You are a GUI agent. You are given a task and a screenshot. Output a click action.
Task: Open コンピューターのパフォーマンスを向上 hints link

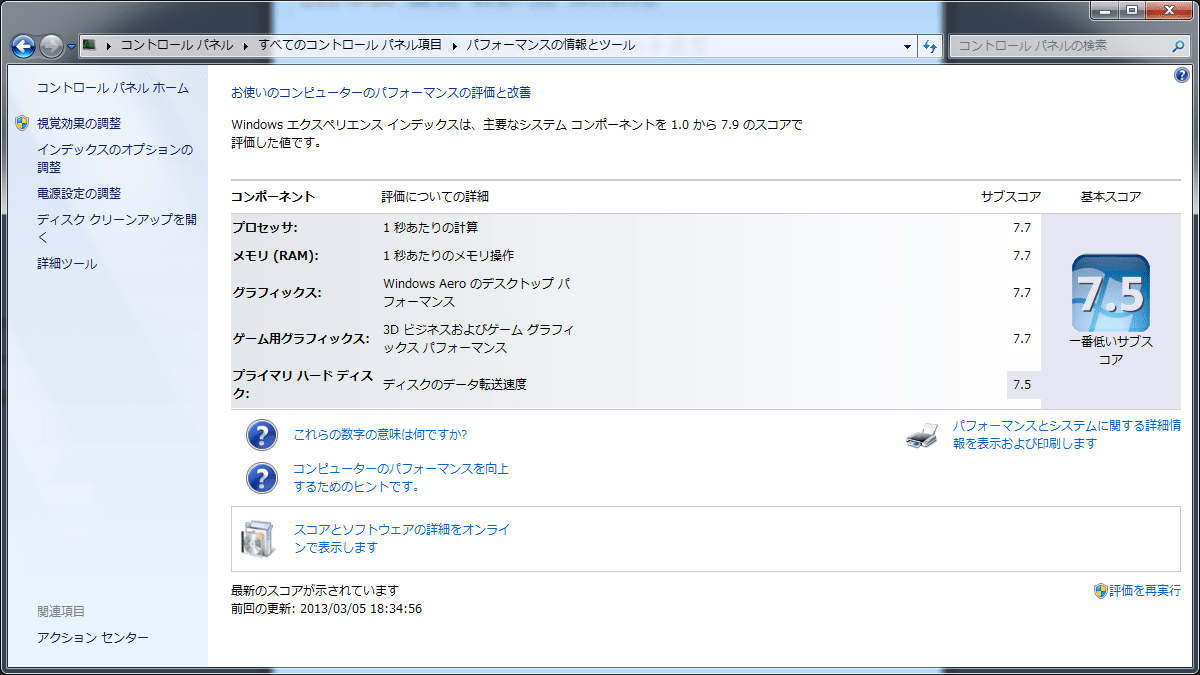(x=401, y=478)
